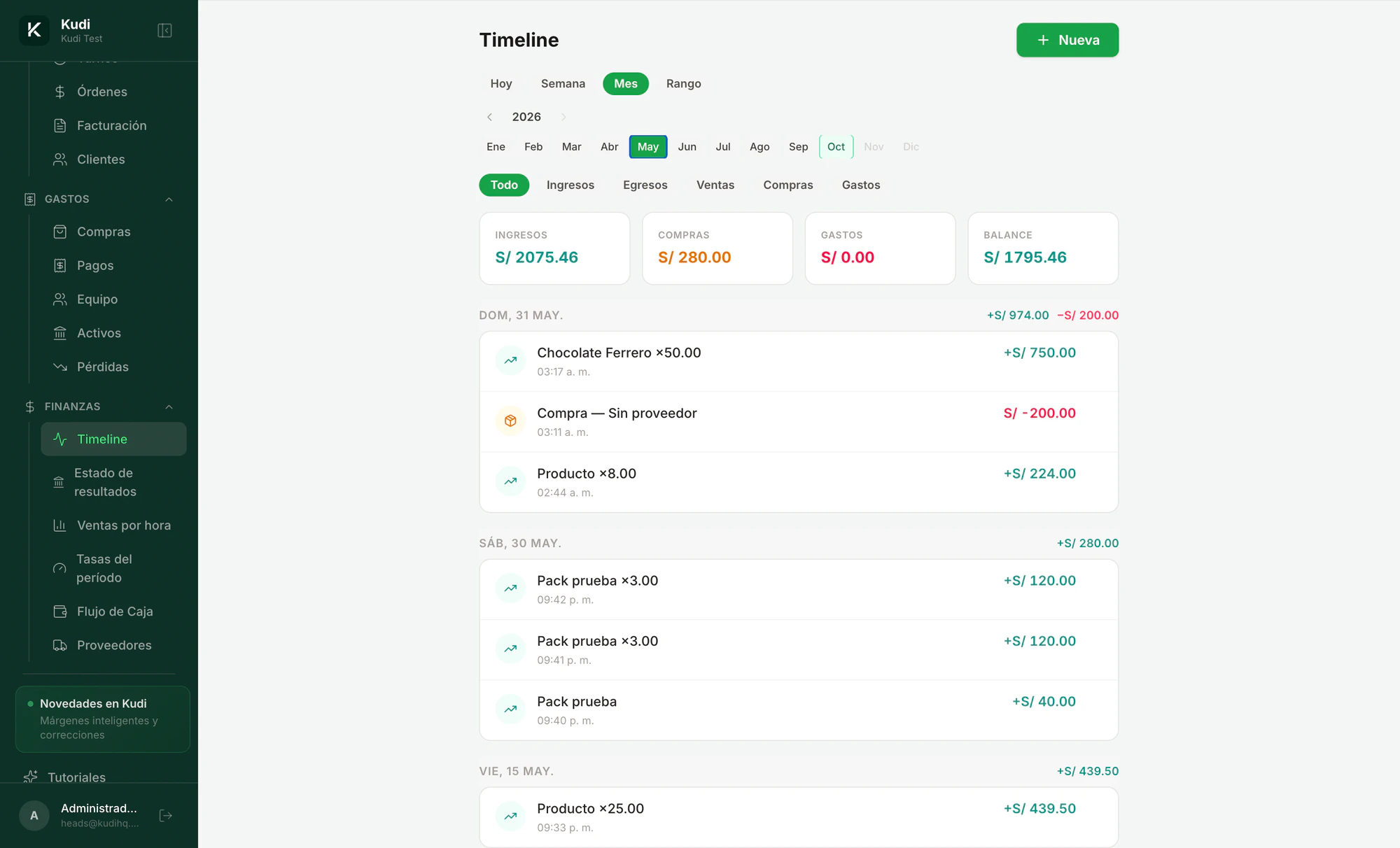Viewport: 1400px width, 848px height.
Task: Open the Novedades en Kudi card
Action: click(102, 719)
